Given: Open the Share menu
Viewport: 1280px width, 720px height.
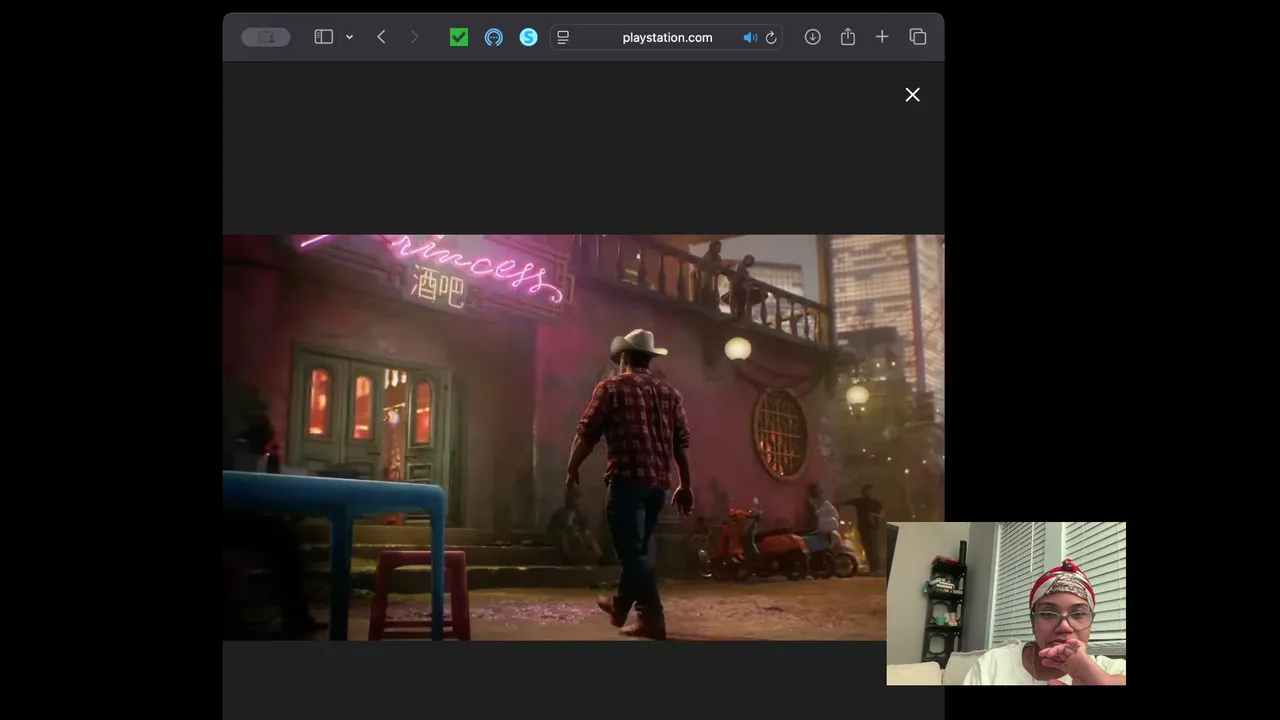Looking at the screenshot, I should pyautogui.click(x=848, y=37).
